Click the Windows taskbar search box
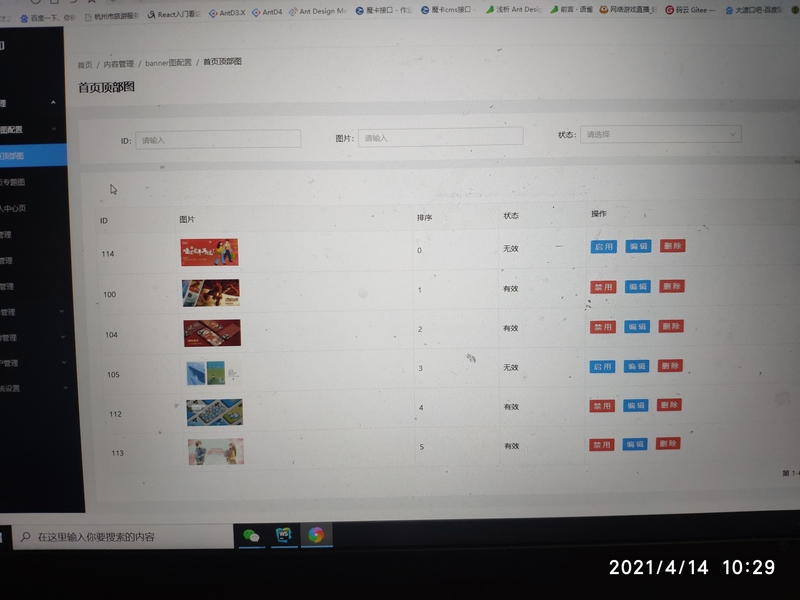 pos(122,537)
